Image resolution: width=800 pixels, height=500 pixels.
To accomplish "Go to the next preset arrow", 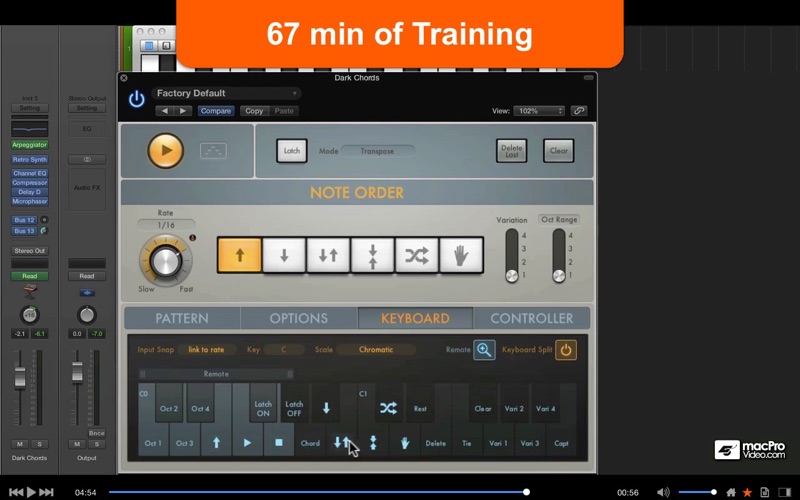I will pos(183,111).
